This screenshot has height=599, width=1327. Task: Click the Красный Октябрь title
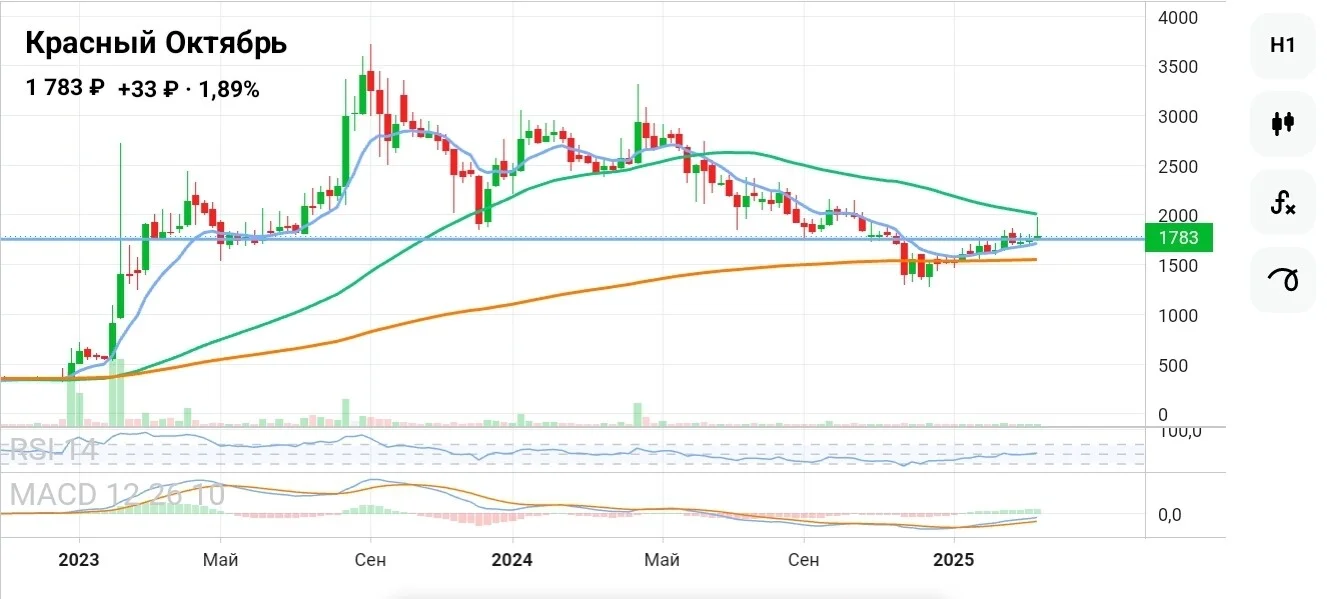point(155,44)
